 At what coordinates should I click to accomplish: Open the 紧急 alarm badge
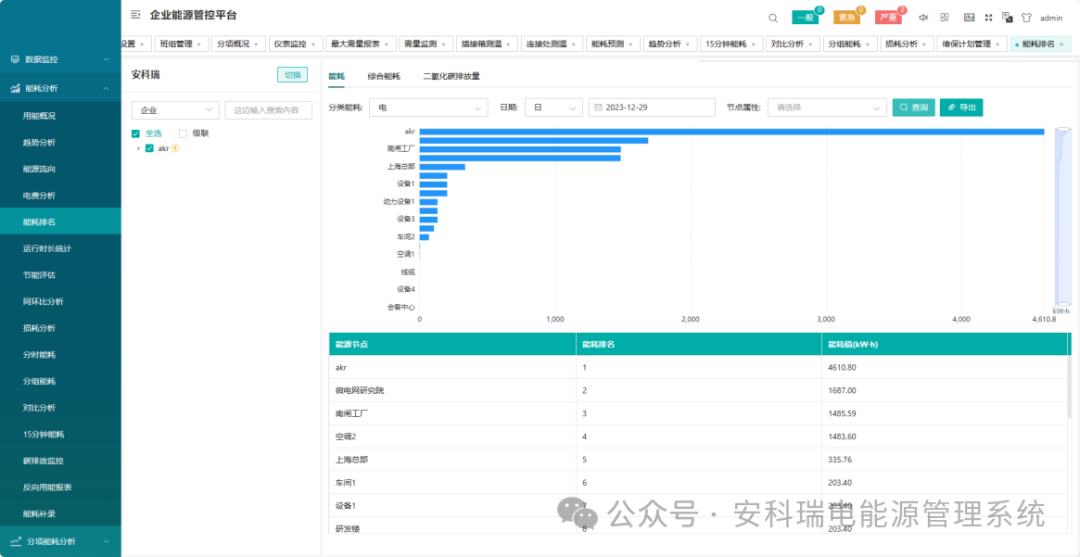click(x=847, y=18)
